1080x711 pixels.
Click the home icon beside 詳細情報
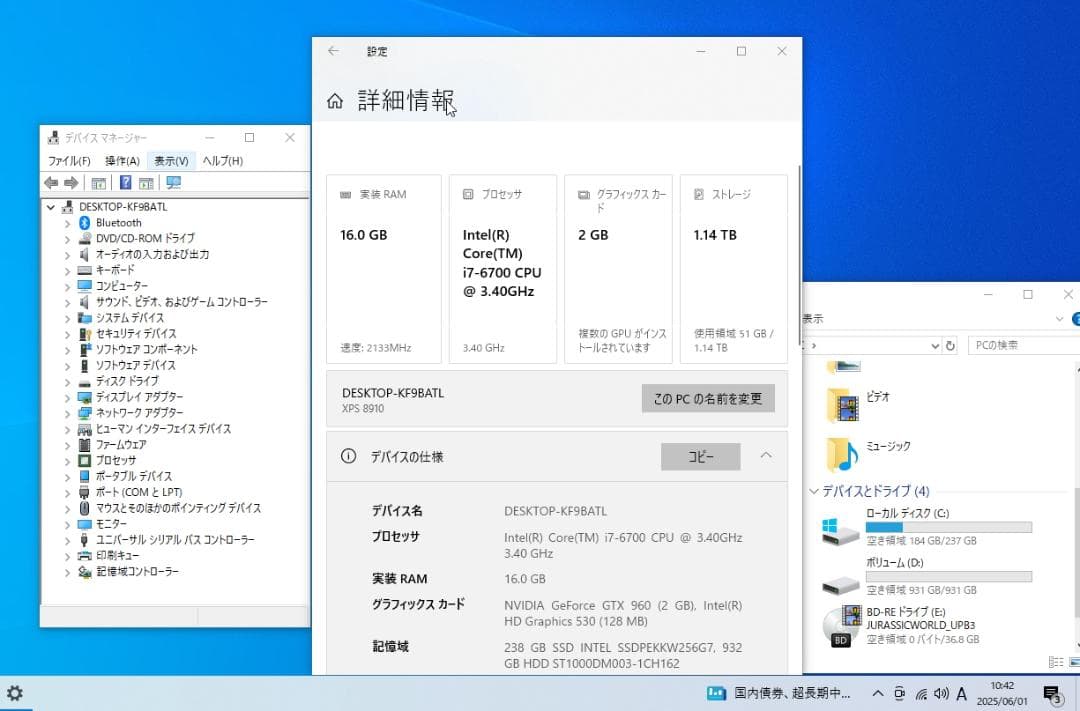pyautogui.click(x=335, y=100)
